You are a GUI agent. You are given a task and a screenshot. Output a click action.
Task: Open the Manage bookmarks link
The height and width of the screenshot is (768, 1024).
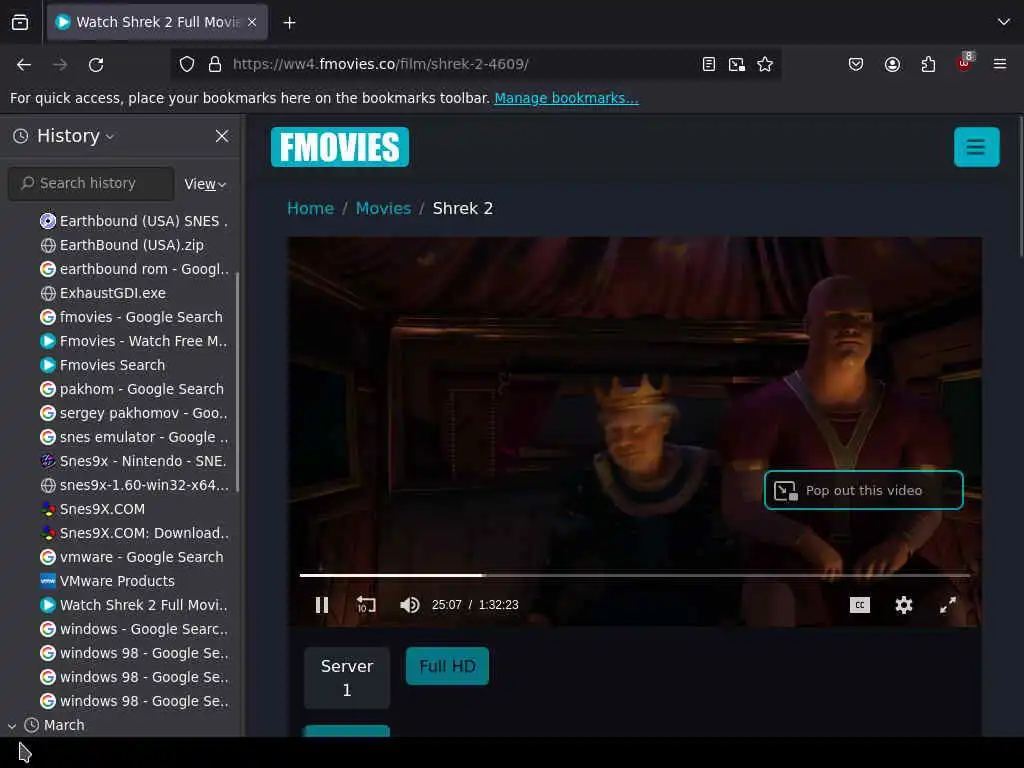566,98
